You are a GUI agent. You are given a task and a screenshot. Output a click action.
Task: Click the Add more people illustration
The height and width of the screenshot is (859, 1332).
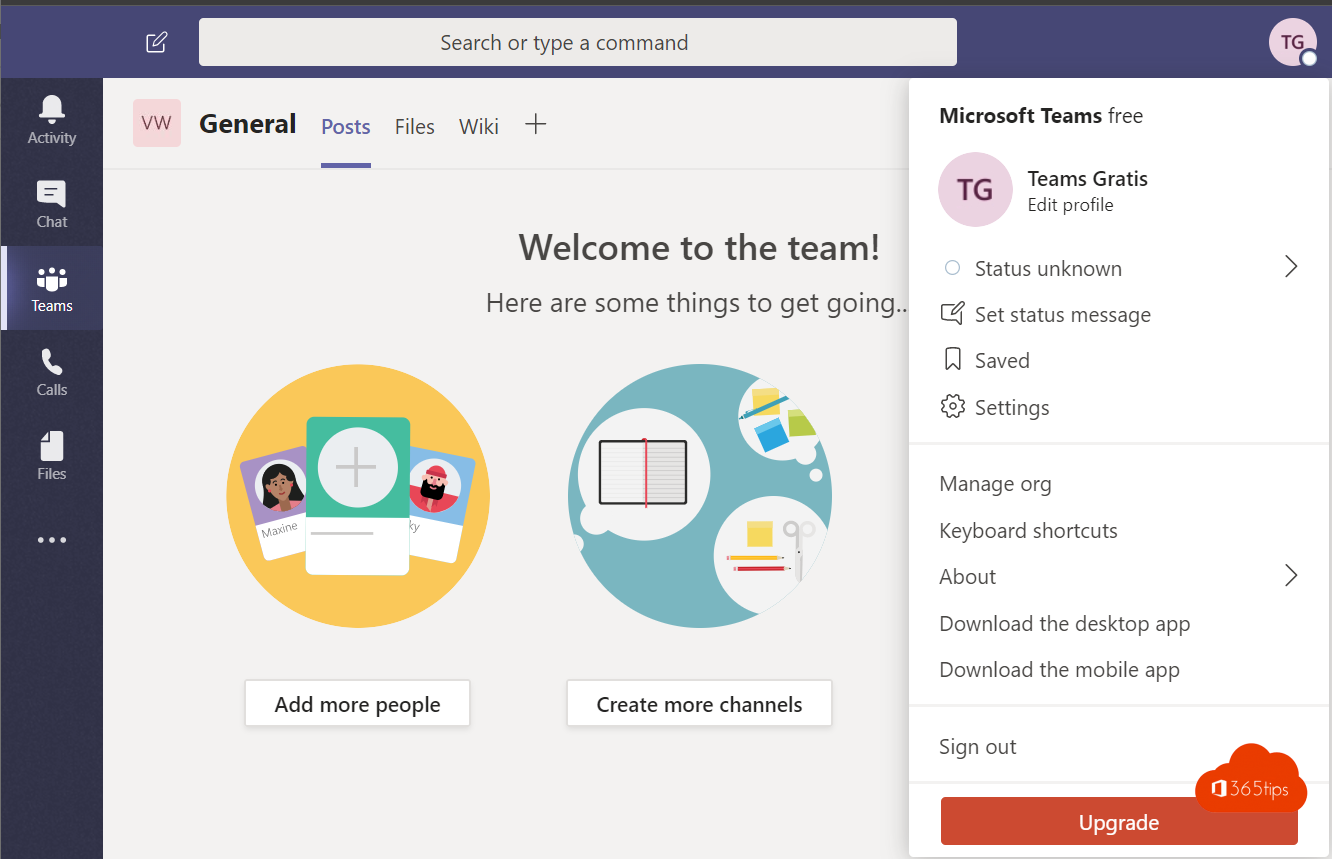tap(358, 496)
